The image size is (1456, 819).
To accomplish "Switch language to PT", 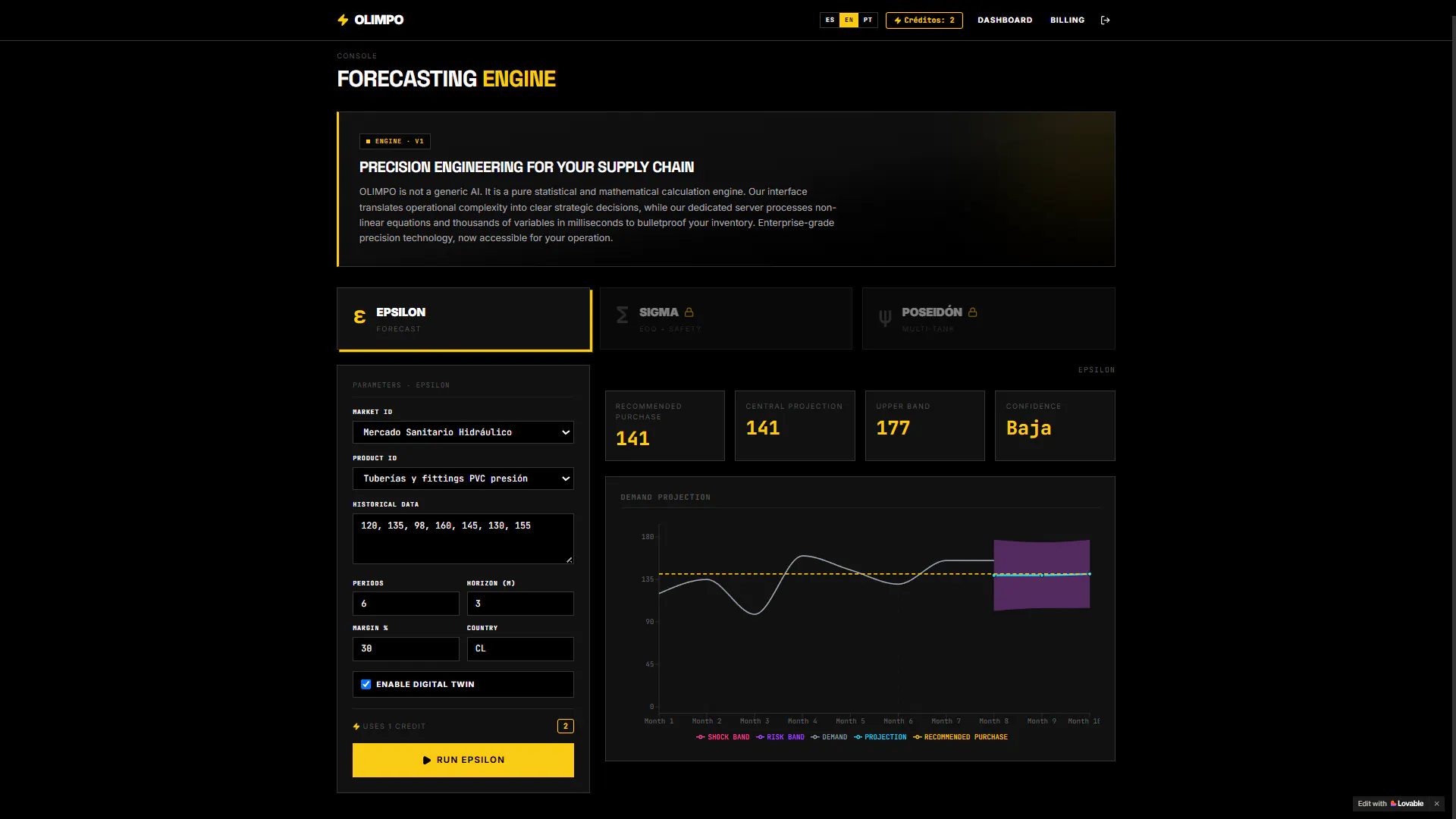I will 868,20.
